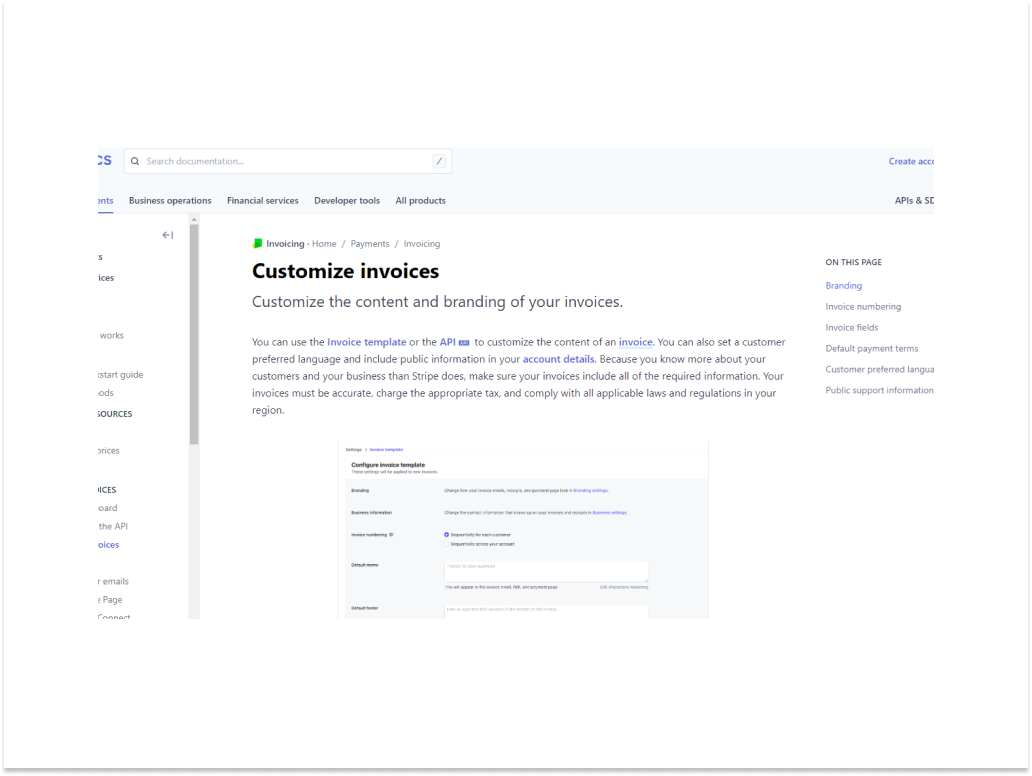Go to Payments in the breadcrumb
The image size is (1032, 776).
(x=370, y=243)
